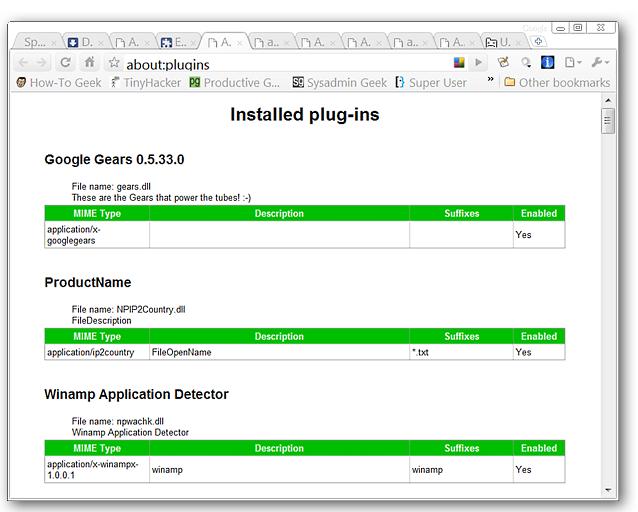Click the blue info extension icon
Screen dimensions: 638x512
(547, 63)
